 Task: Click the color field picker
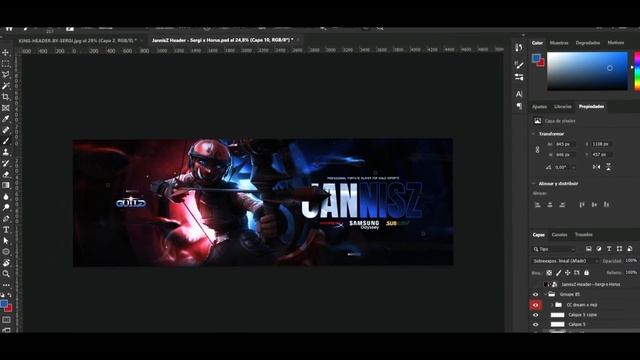587,71
